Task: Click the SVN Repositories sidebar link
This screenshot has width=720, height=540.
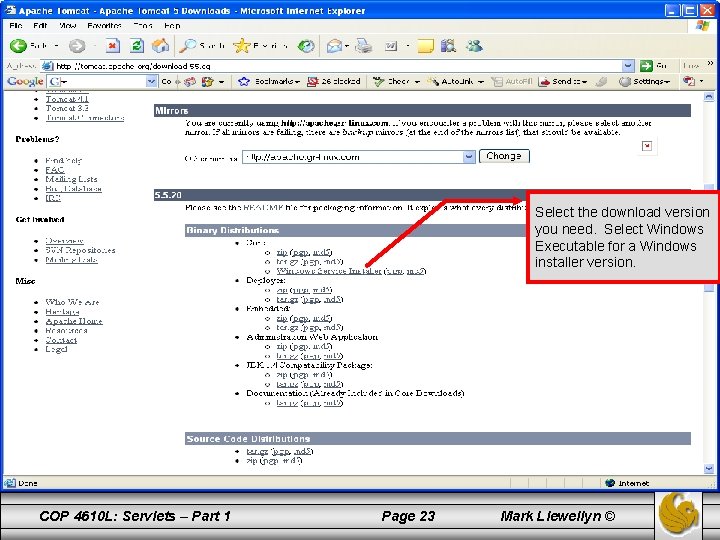Action: pos(80,250)
